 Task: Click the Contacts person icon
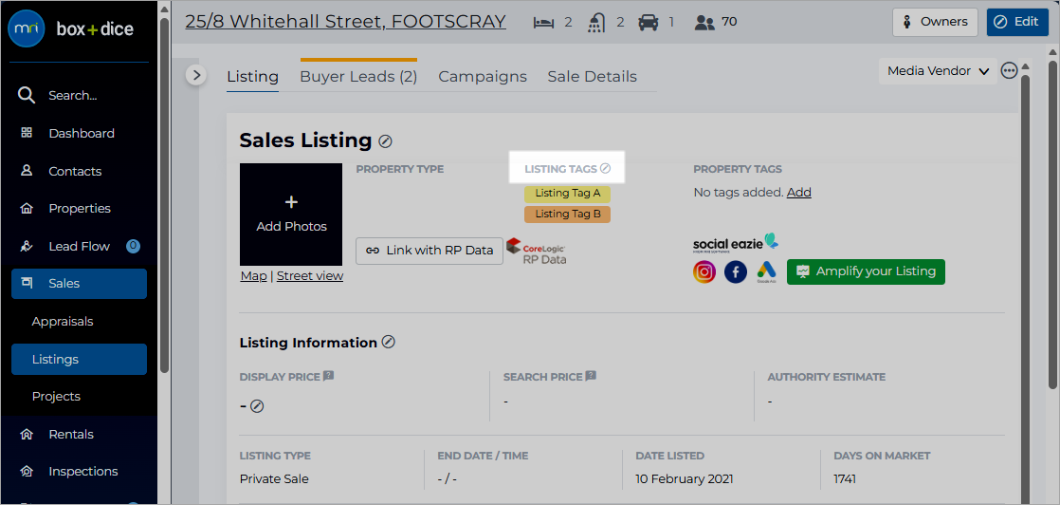[27, 171]
